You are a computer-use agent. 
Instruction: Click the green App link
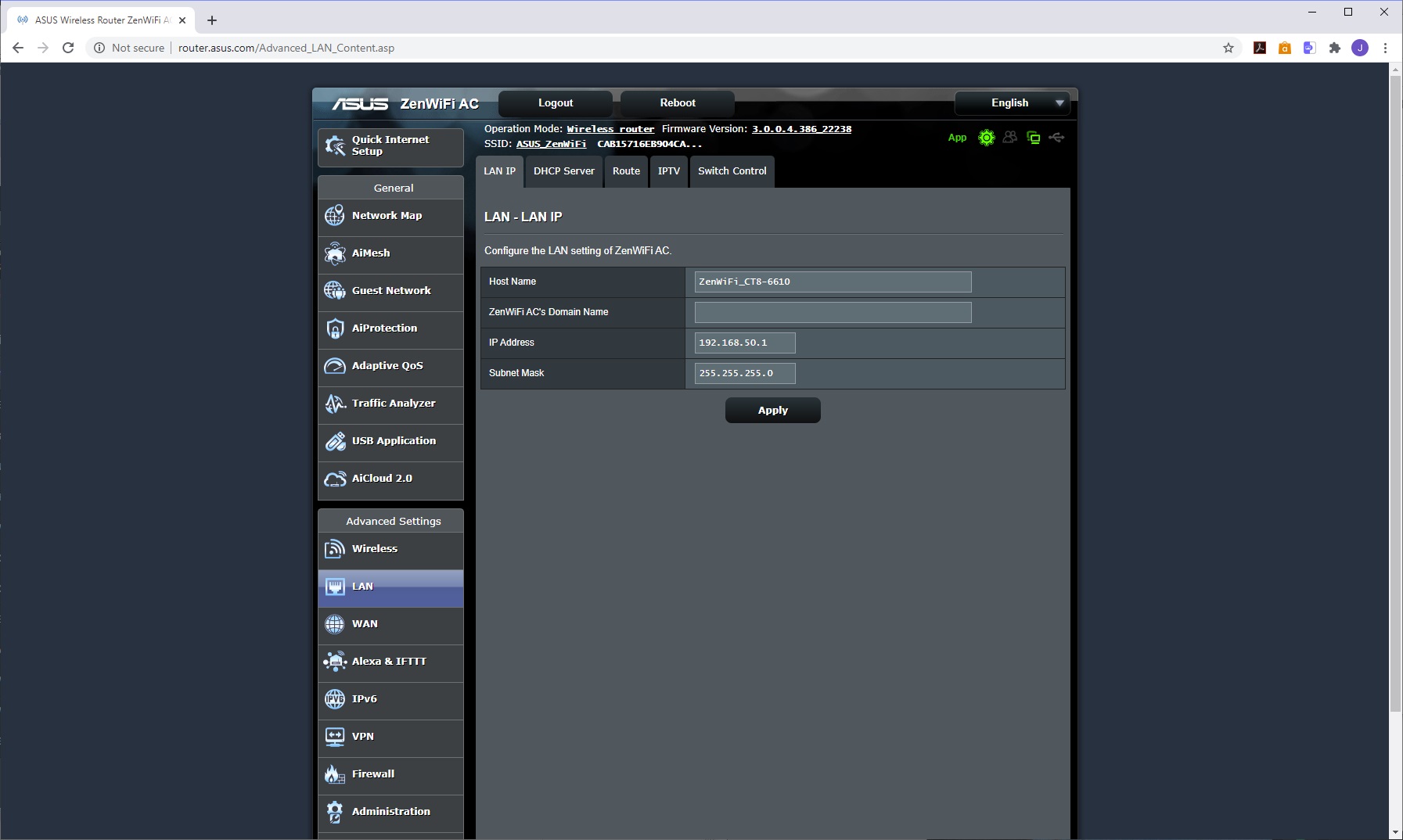[957, 138]
